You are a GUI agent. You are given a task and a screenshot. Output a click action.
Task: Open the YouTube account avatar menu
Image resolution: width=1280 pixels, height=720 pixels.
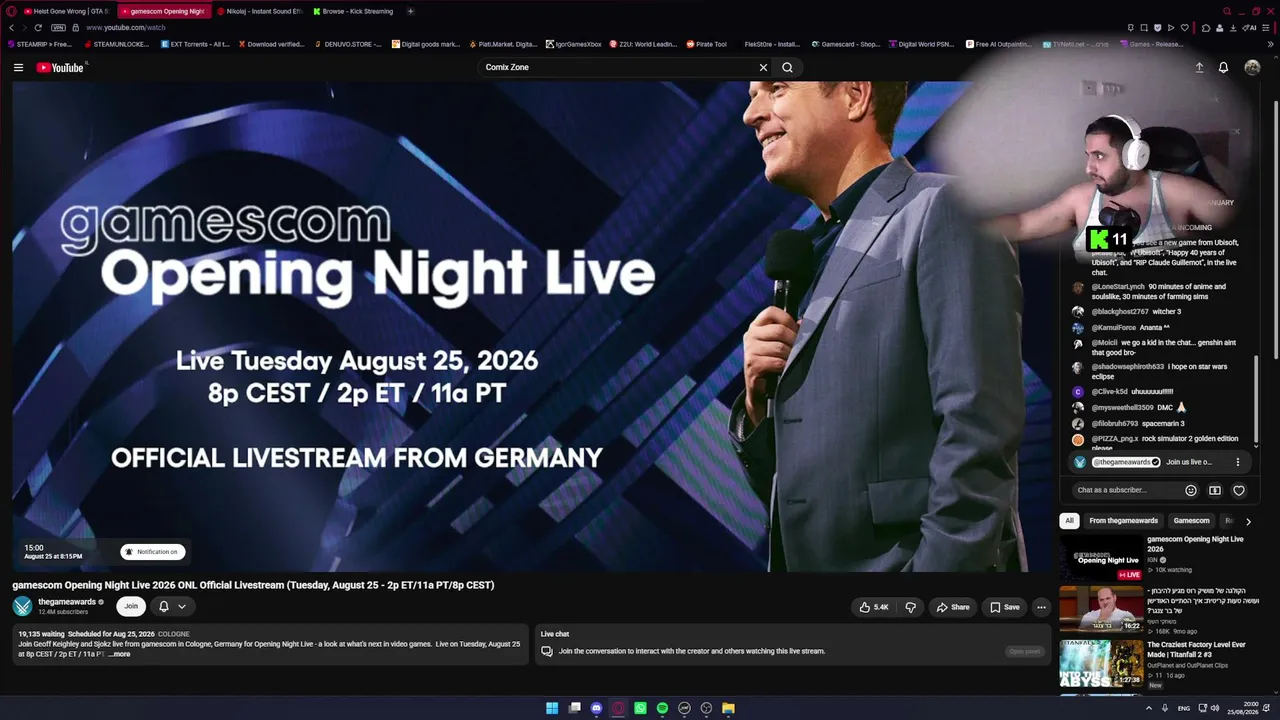pos(1252,67)
